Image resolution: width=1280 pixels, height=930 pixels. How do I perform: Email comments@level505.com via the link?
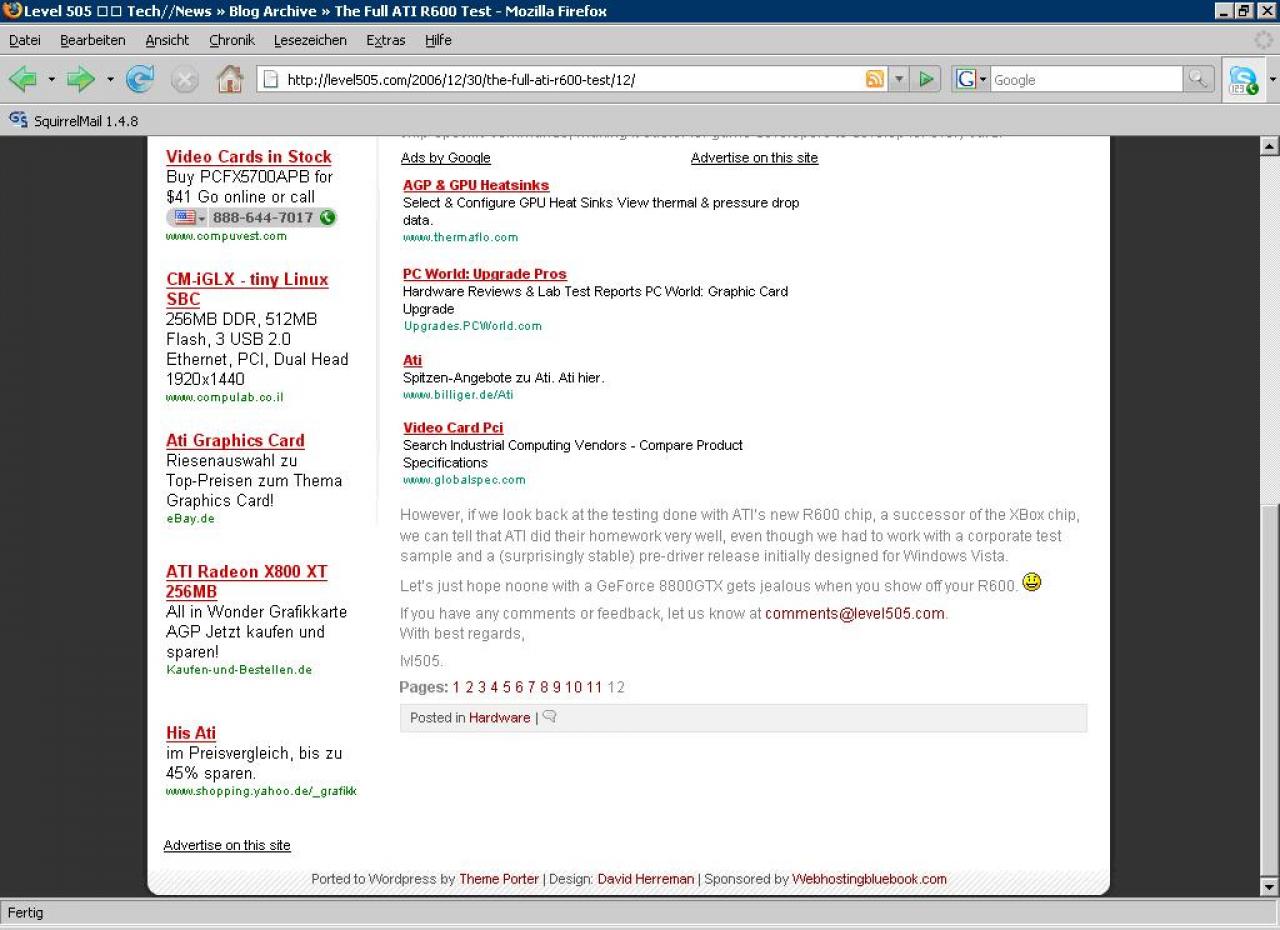click(x=855, y=613)
